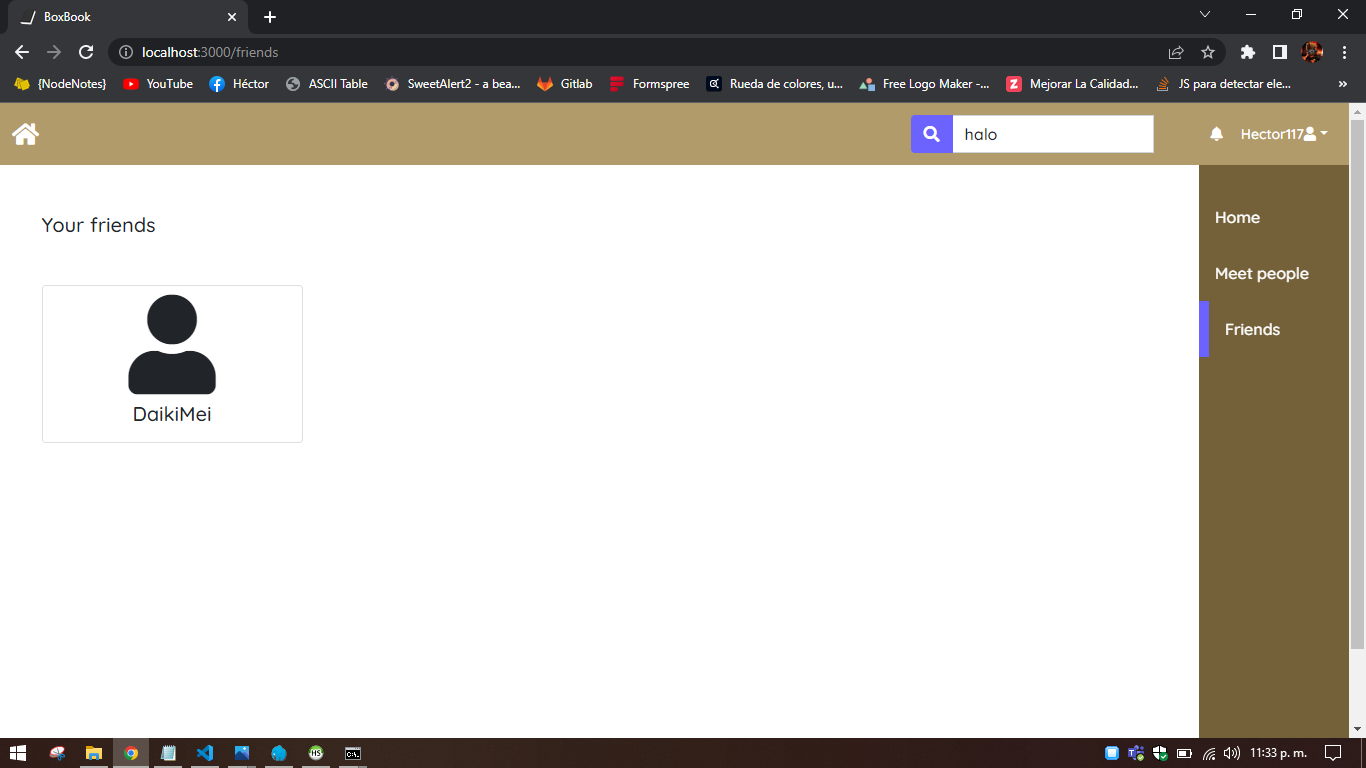Screen dimensions: 1366x768
Task: Bookmark this tab with the star
Action: point(1207,52)
